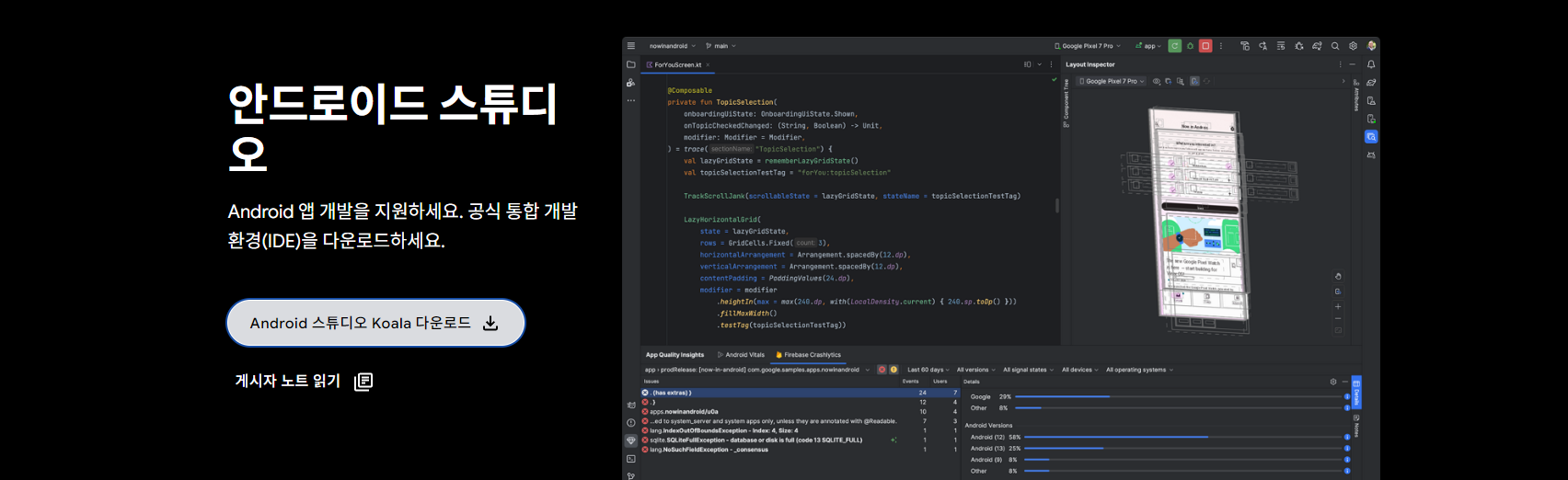Click the highlighted Layout Inspector sidebar icon

tap(1371, 137)
